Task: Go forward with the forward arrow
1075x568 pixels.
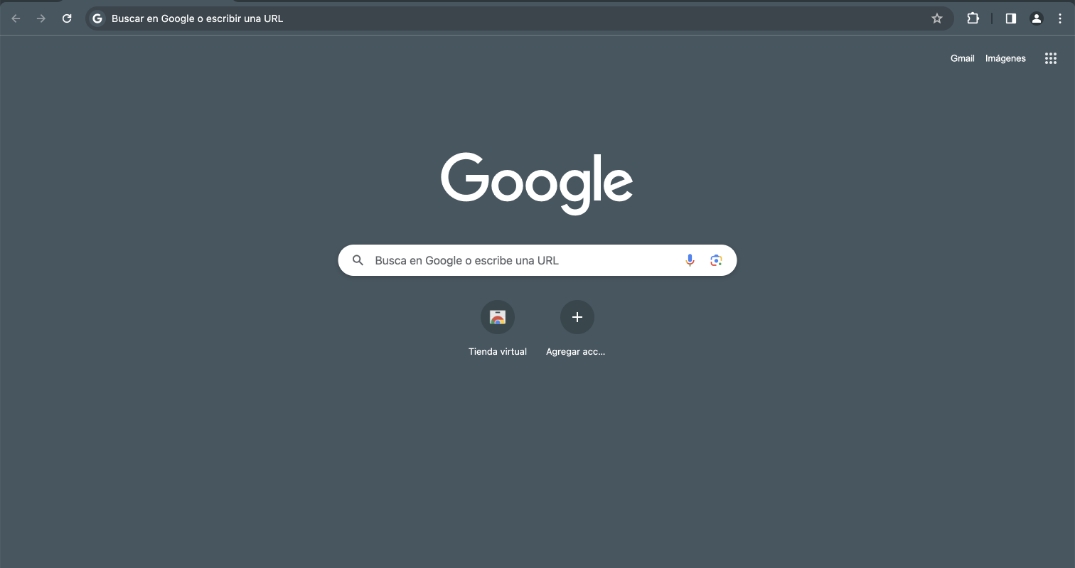Action: coord(41,19)
